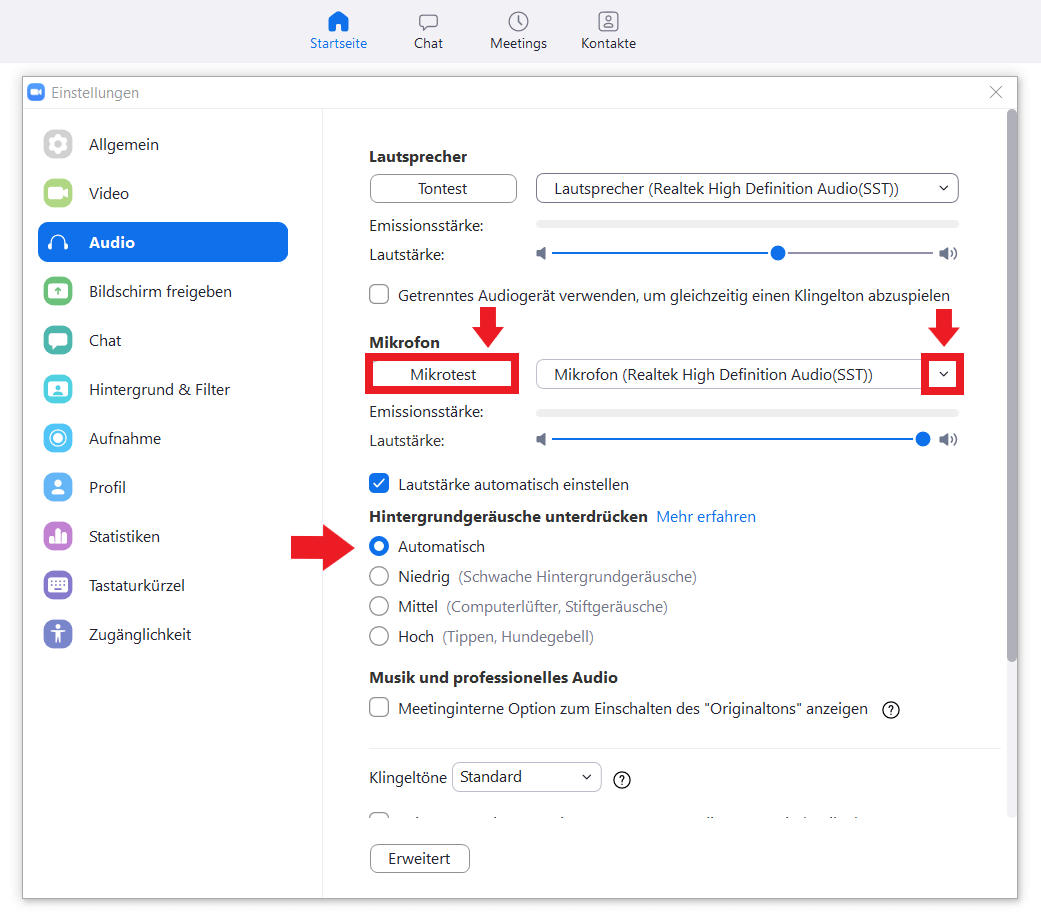The image size is (1041, 919).
Task: Click the Originalton help question mark icon
Action: (x=891, y=710)
